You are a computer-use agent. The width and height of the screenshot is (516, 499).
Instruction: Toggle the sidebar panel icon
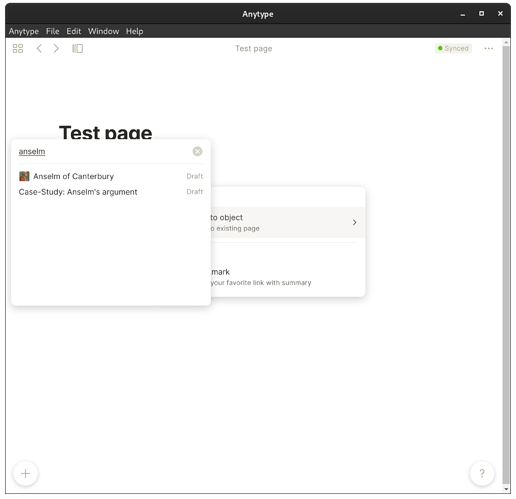(x=77, y=49)
